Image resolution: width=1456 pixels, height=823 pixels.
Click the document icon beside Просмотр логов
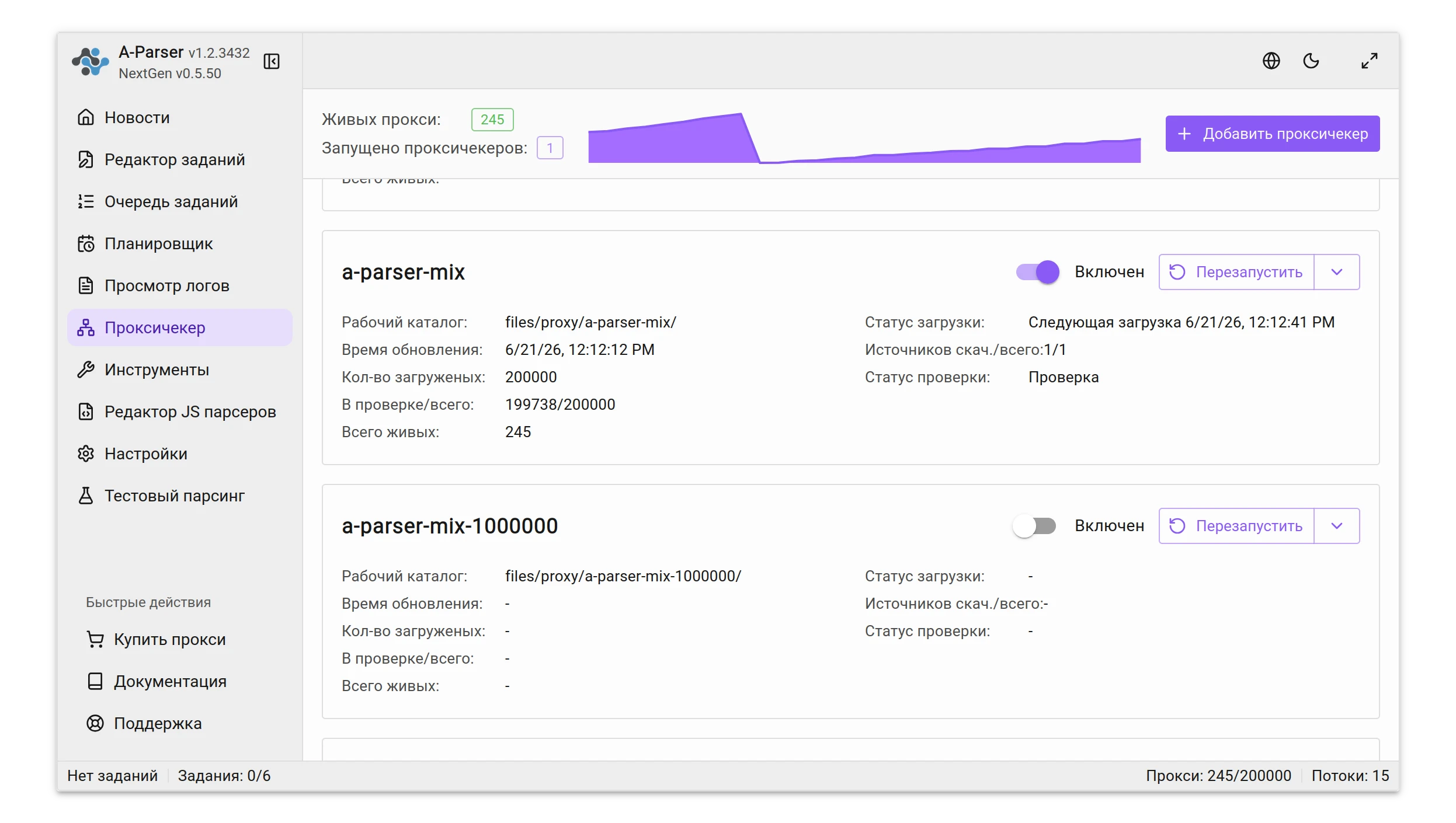[86, 285]
